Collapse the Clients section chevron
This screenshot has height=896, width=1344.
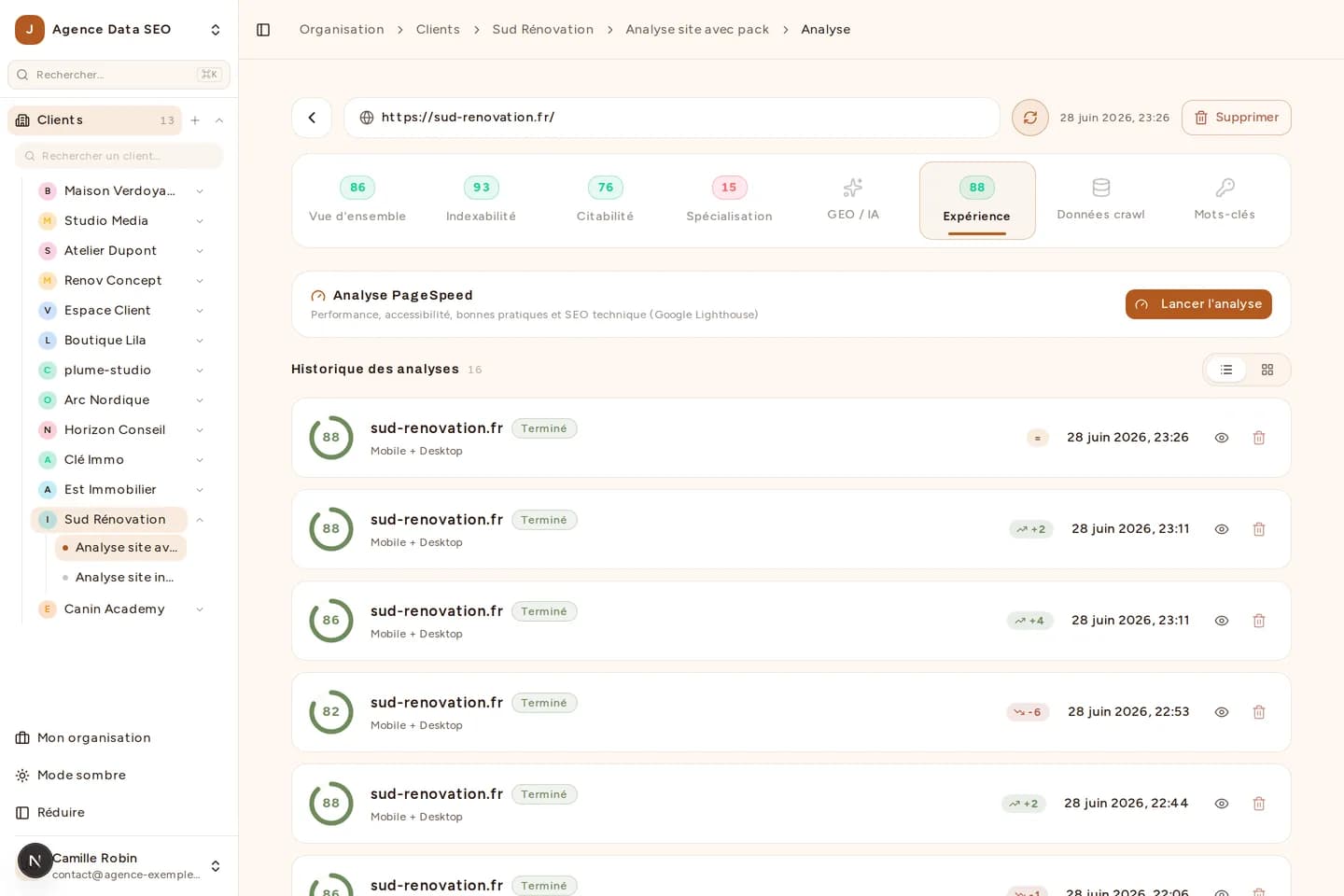[x=219, y=120]
